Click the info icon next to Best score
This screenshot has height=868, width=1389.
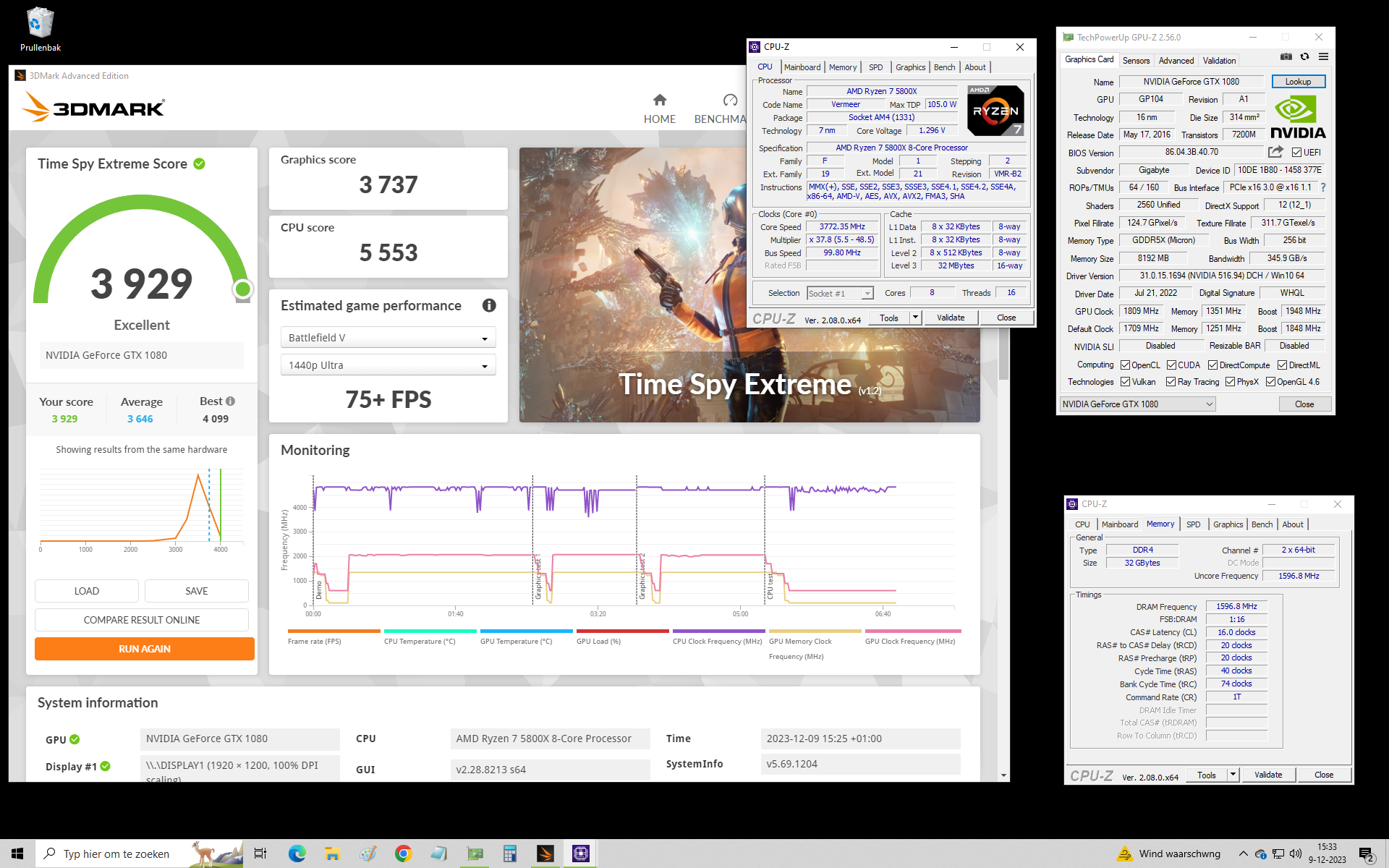230,401
